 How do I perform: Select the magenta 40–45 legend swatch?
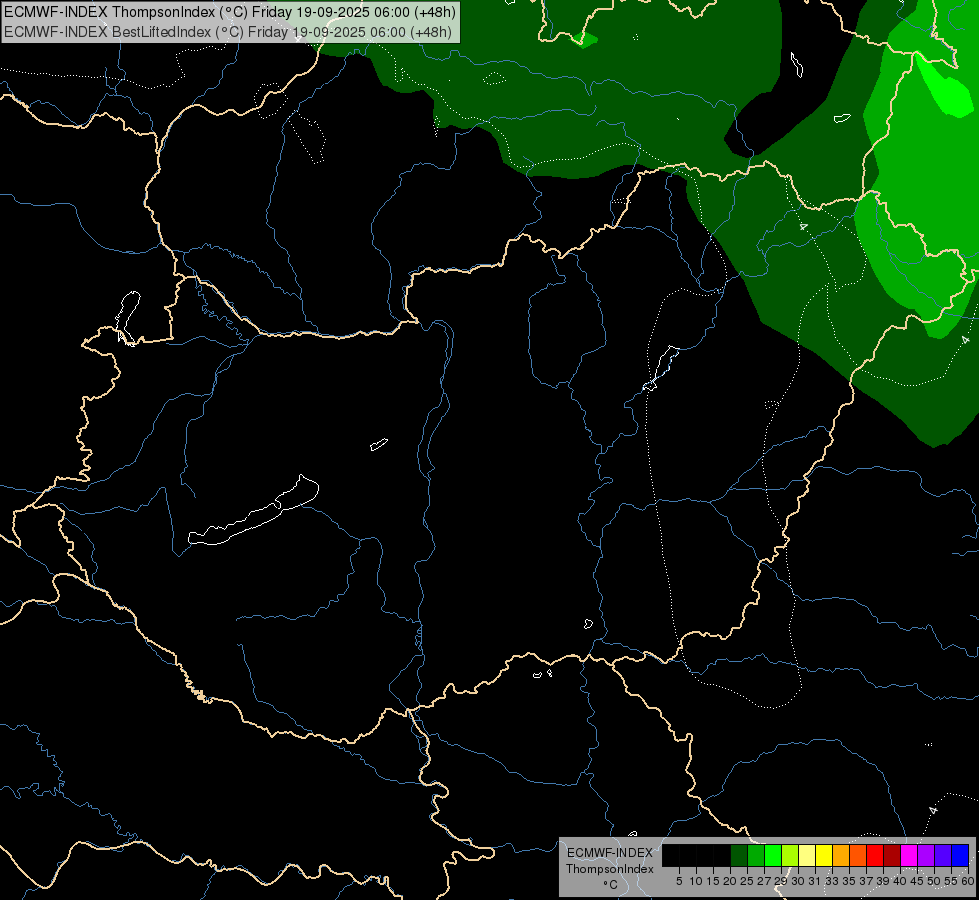tap(909, 855)
